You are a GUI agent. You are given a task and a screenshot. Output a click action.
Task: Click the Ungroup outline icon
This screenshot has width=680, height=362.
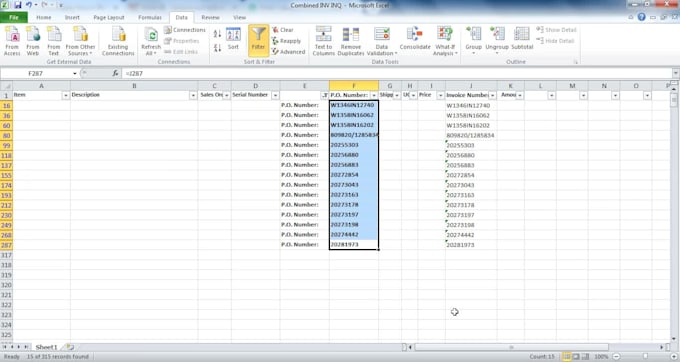pos(497,40)
